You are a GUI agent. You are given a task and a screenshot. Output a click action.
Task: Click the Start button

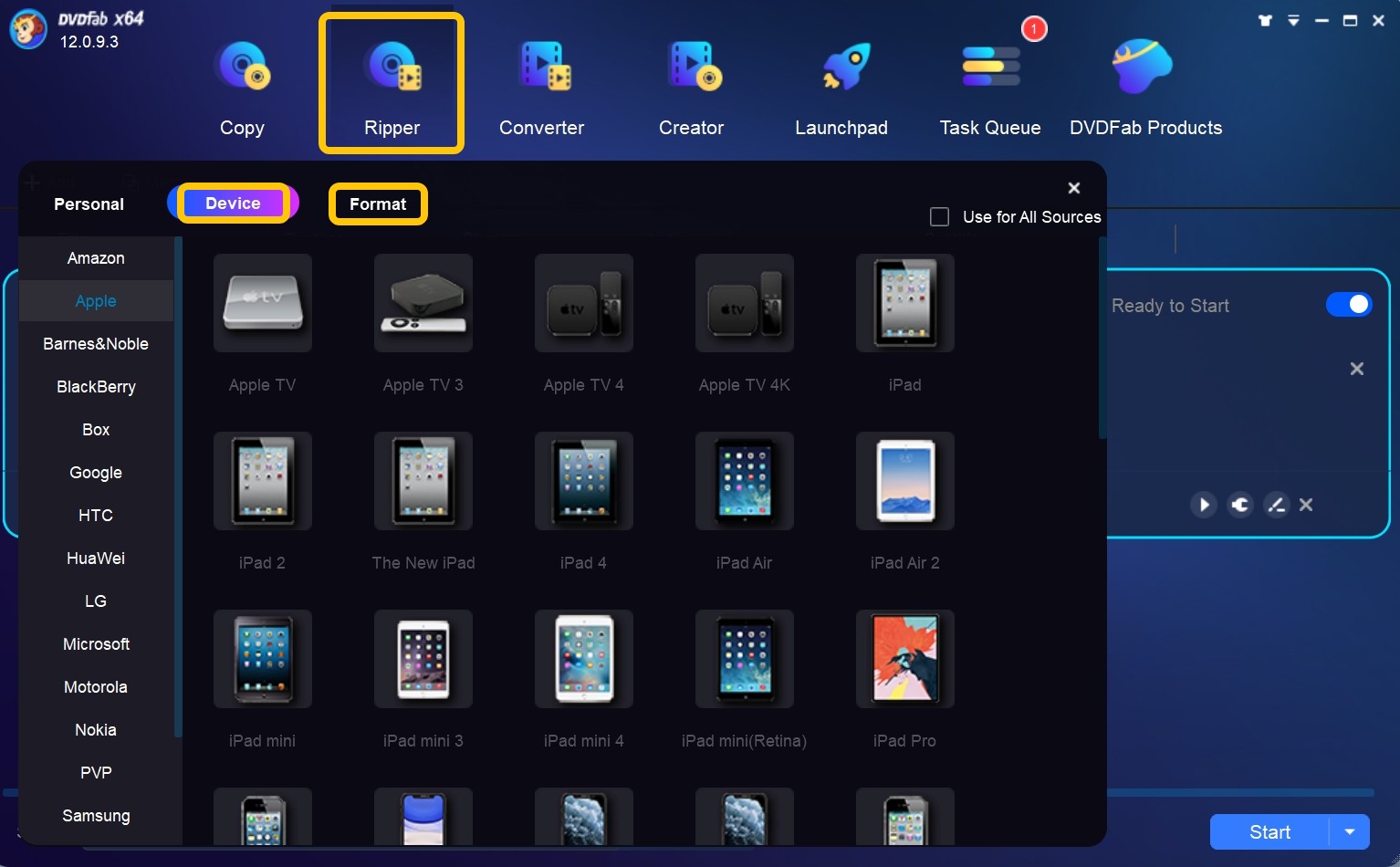[x=1269, y=832]
